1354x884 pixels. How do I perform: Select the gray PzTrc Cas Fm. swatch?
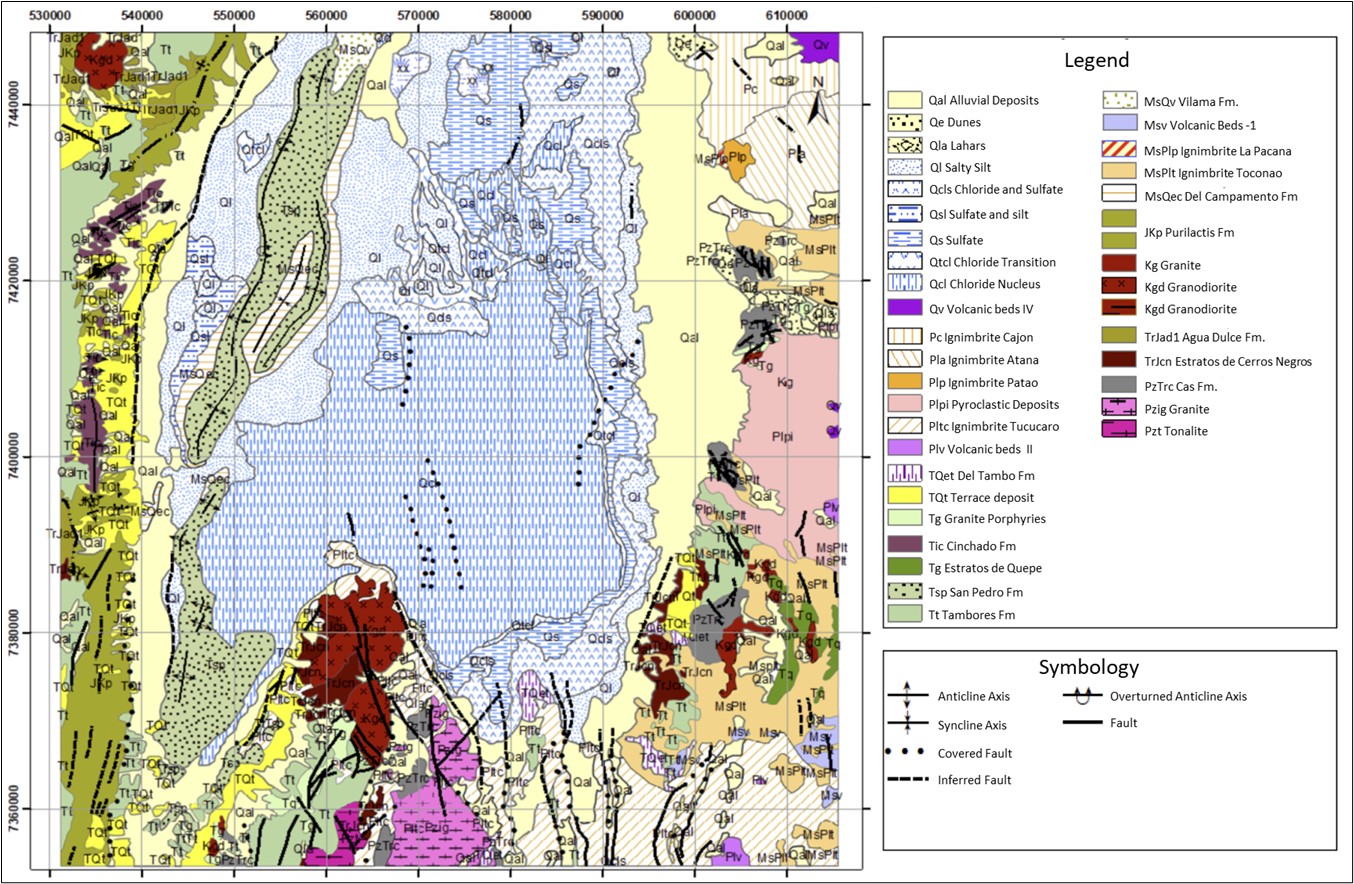tap(1120, 385)
